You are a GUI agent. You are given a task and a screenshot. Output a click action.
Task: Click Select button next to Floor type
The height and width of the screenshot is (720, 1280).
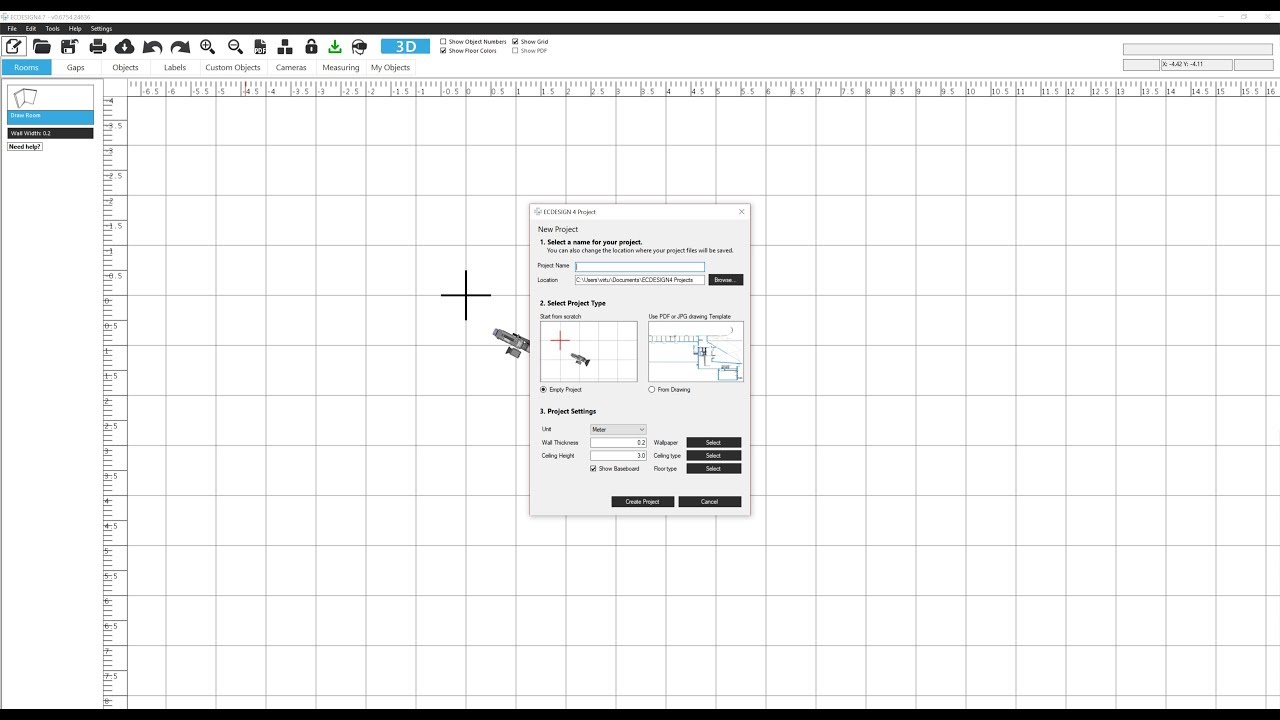[713, 468]
